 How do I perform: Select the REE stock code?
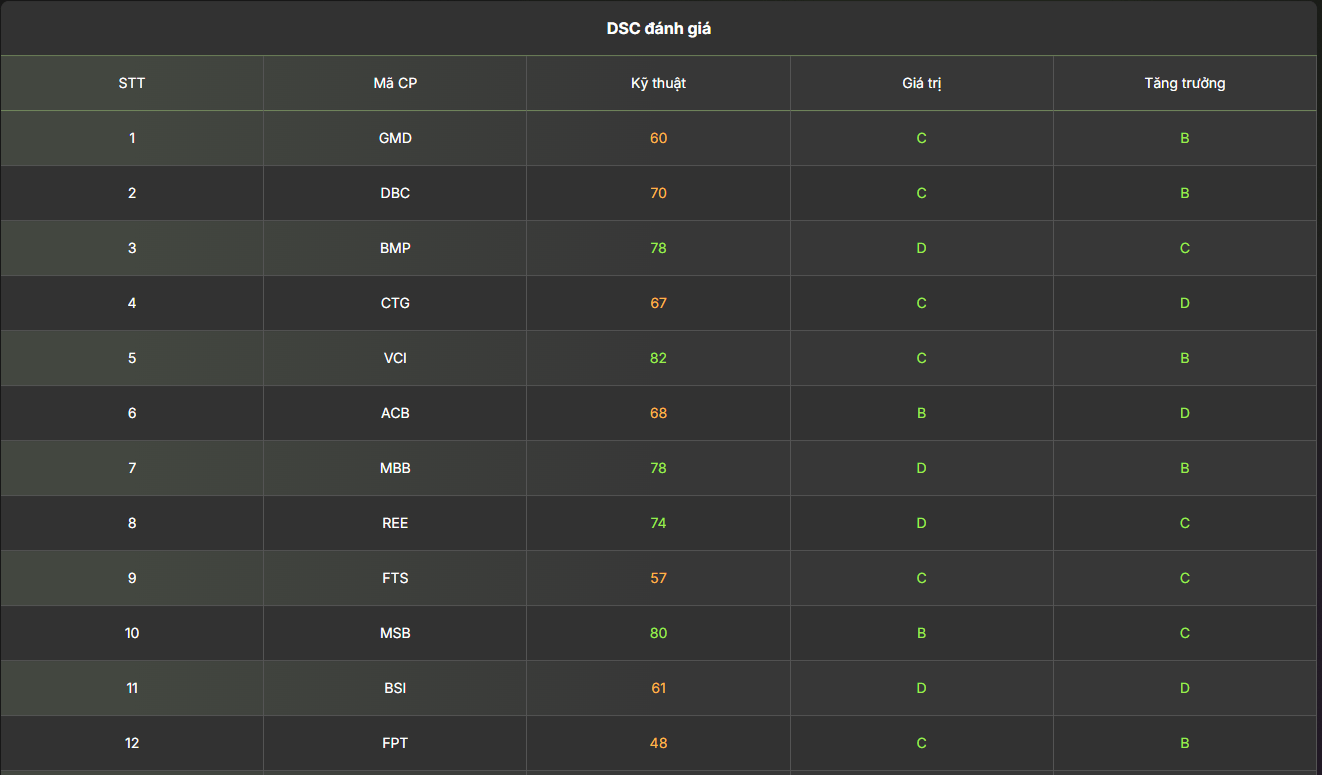pyautogui.click(x=395, y=523)
